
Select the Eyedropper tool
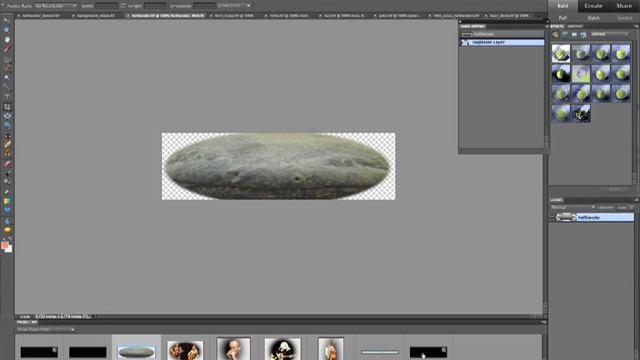pos(7,49)
